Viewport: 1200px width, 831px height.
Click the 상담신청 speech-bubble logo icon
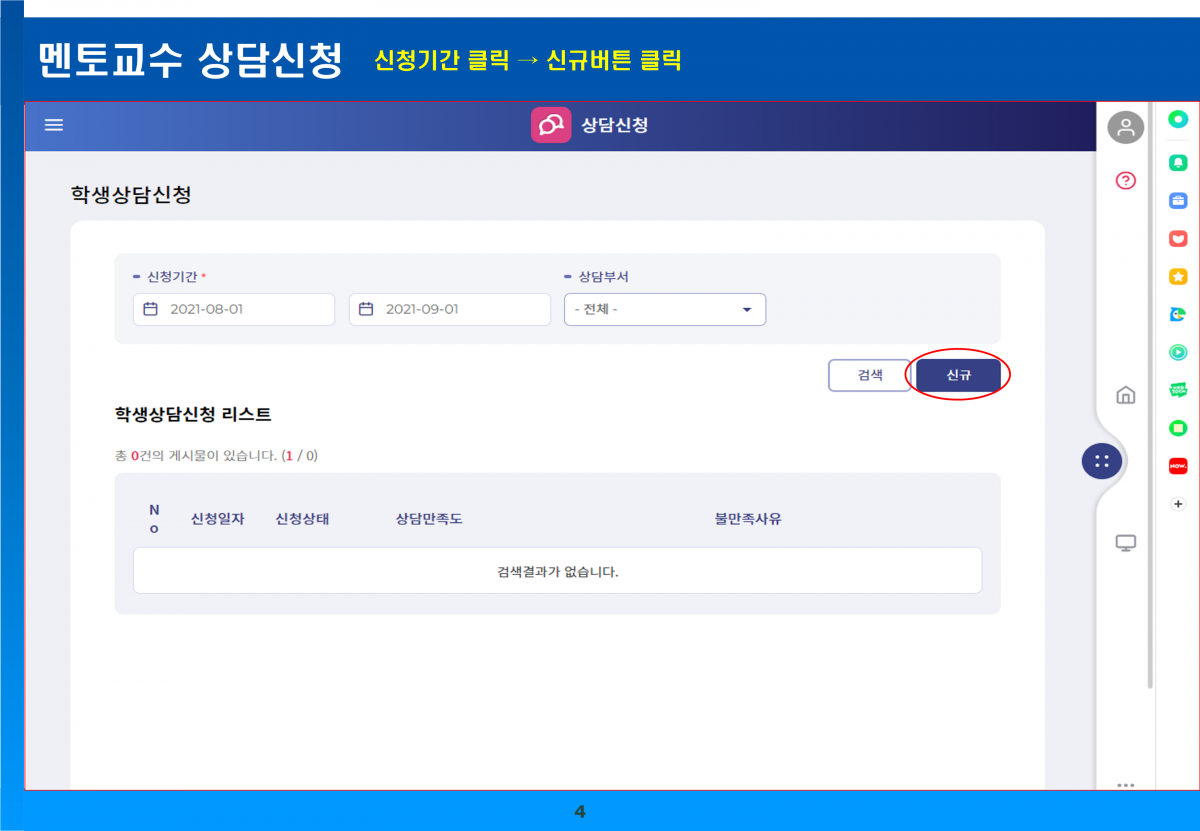tap(551, 125)
